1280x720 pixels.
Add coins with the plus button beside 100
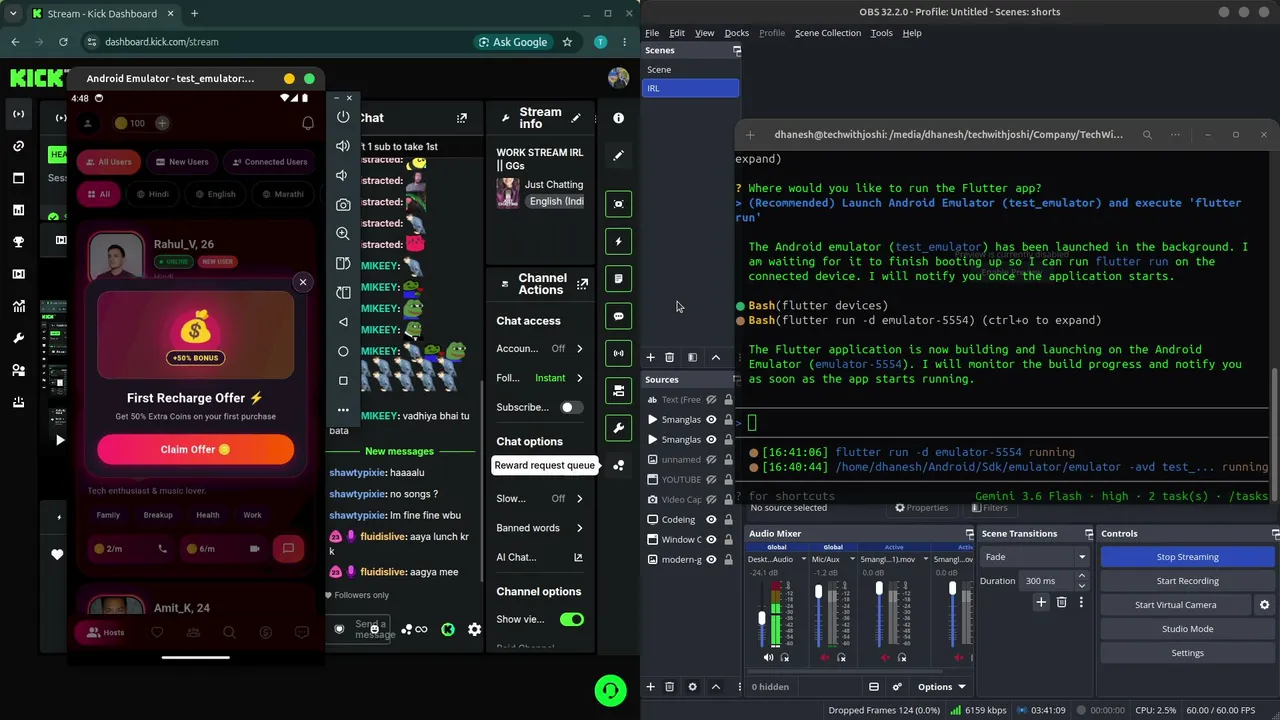[162, 123]
